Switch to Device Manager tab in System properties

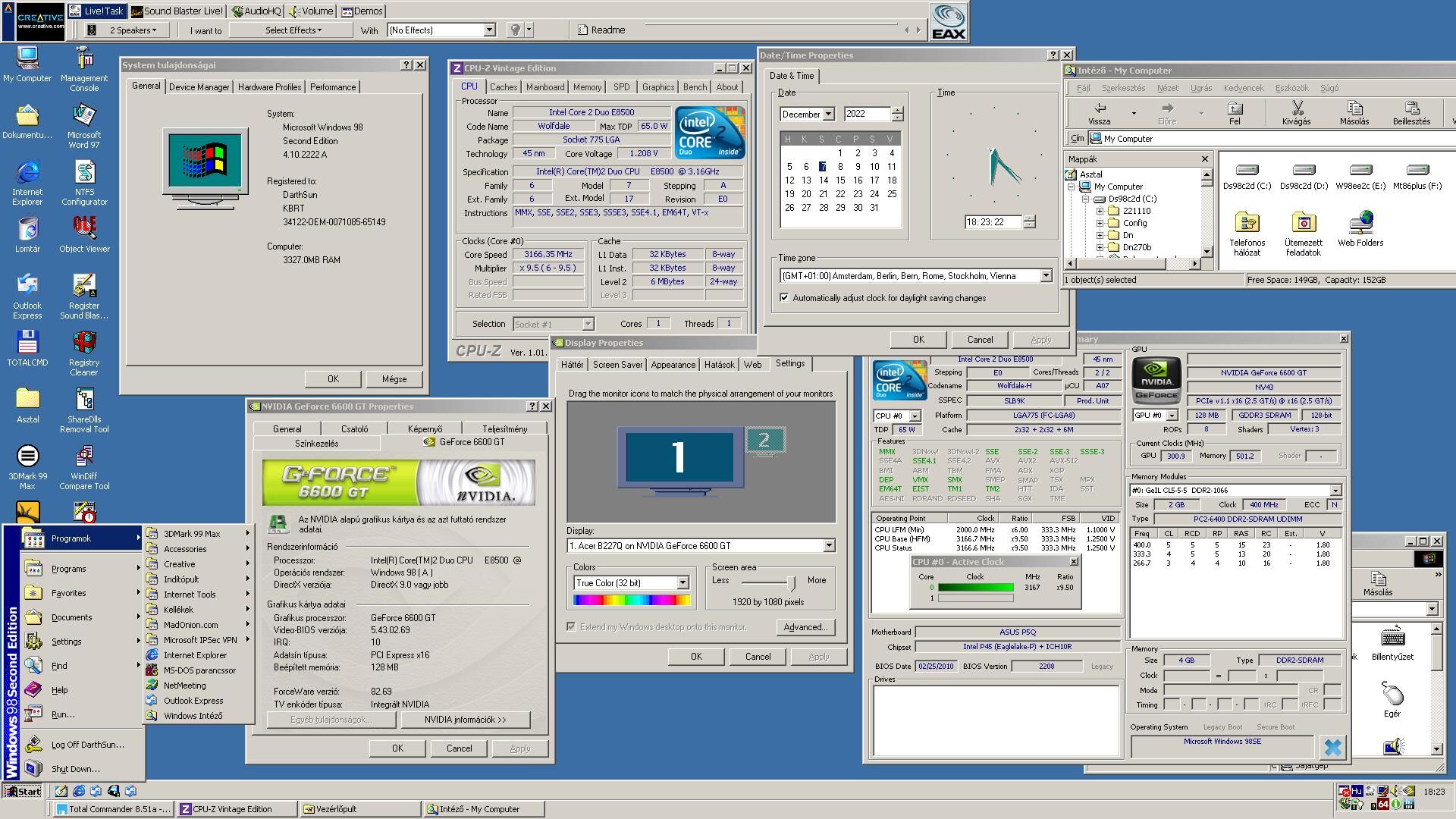click(x=199, y=87)
